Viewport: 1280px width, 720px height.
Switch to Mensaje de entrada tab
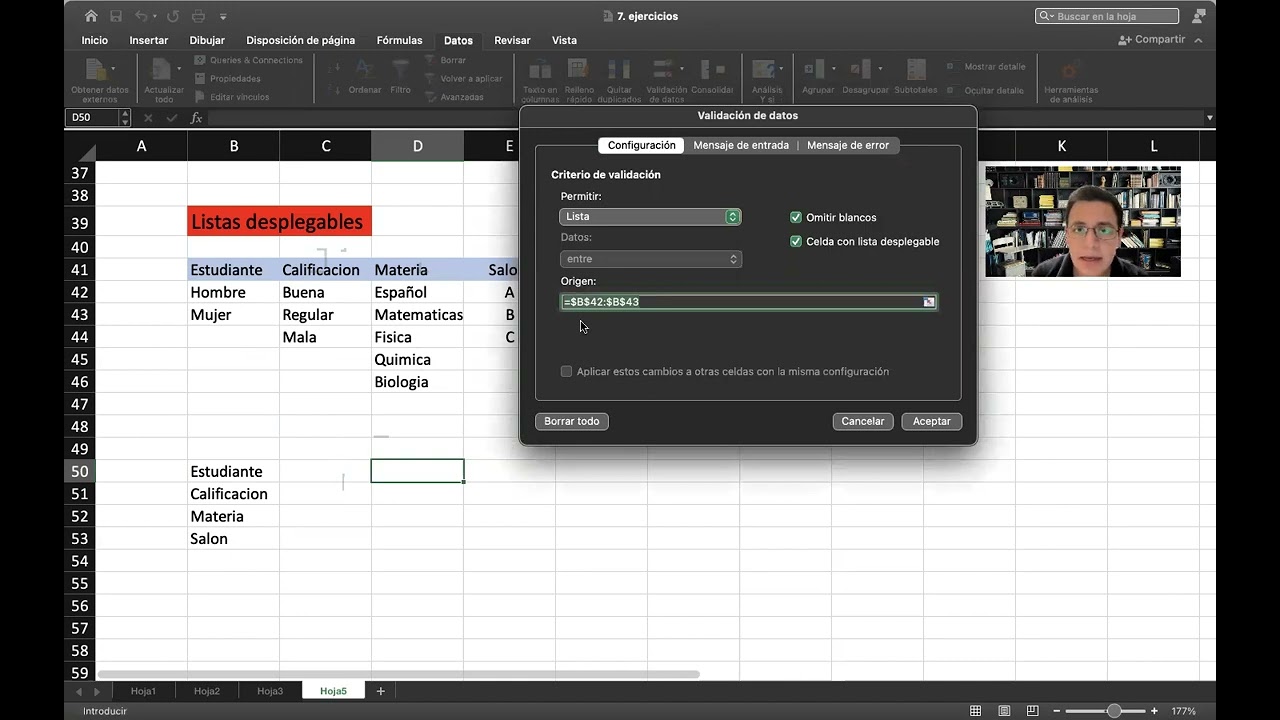[741, 145]
